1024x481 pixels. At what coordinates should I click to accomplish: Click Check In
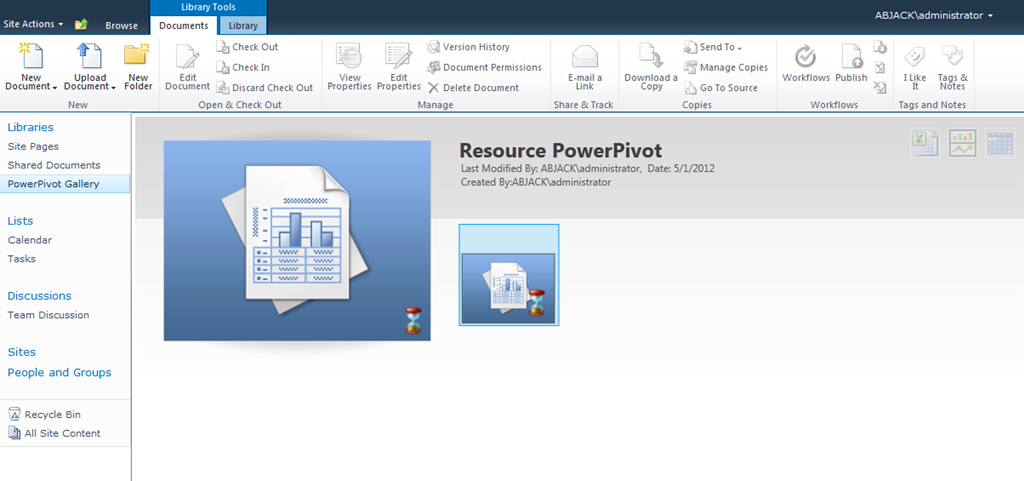coord(242,67)
